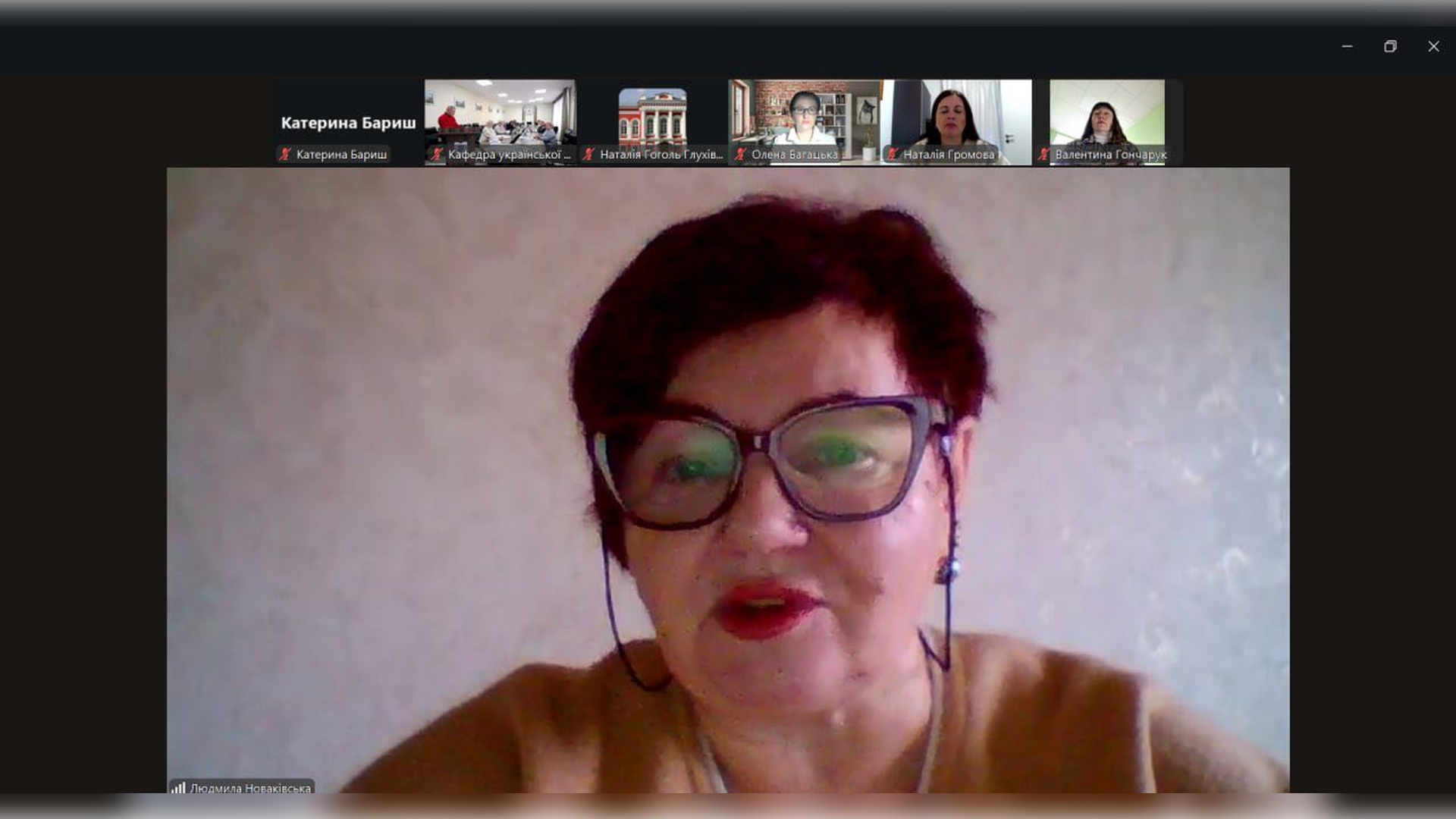The height and width of the screenshot is (819, 1456).
Task: Select Олена Багацька video thumbnail
Action: (804, 114)
